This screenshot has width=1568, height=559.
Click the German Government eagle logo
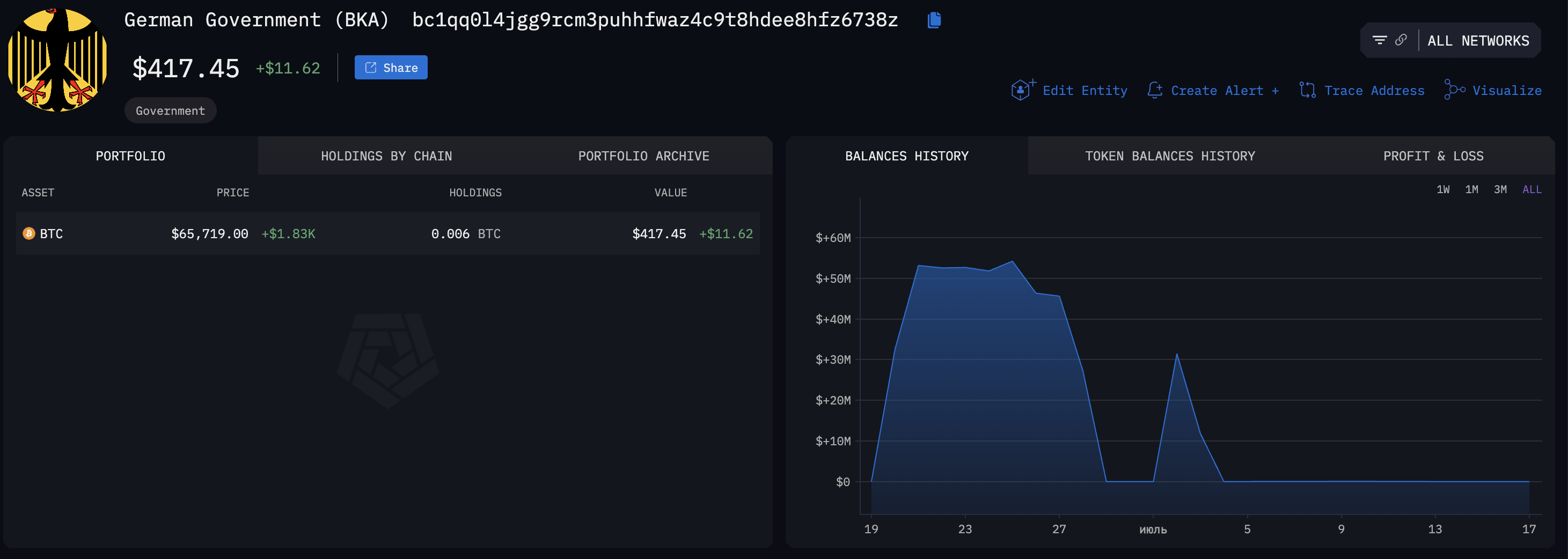[57, 60]
